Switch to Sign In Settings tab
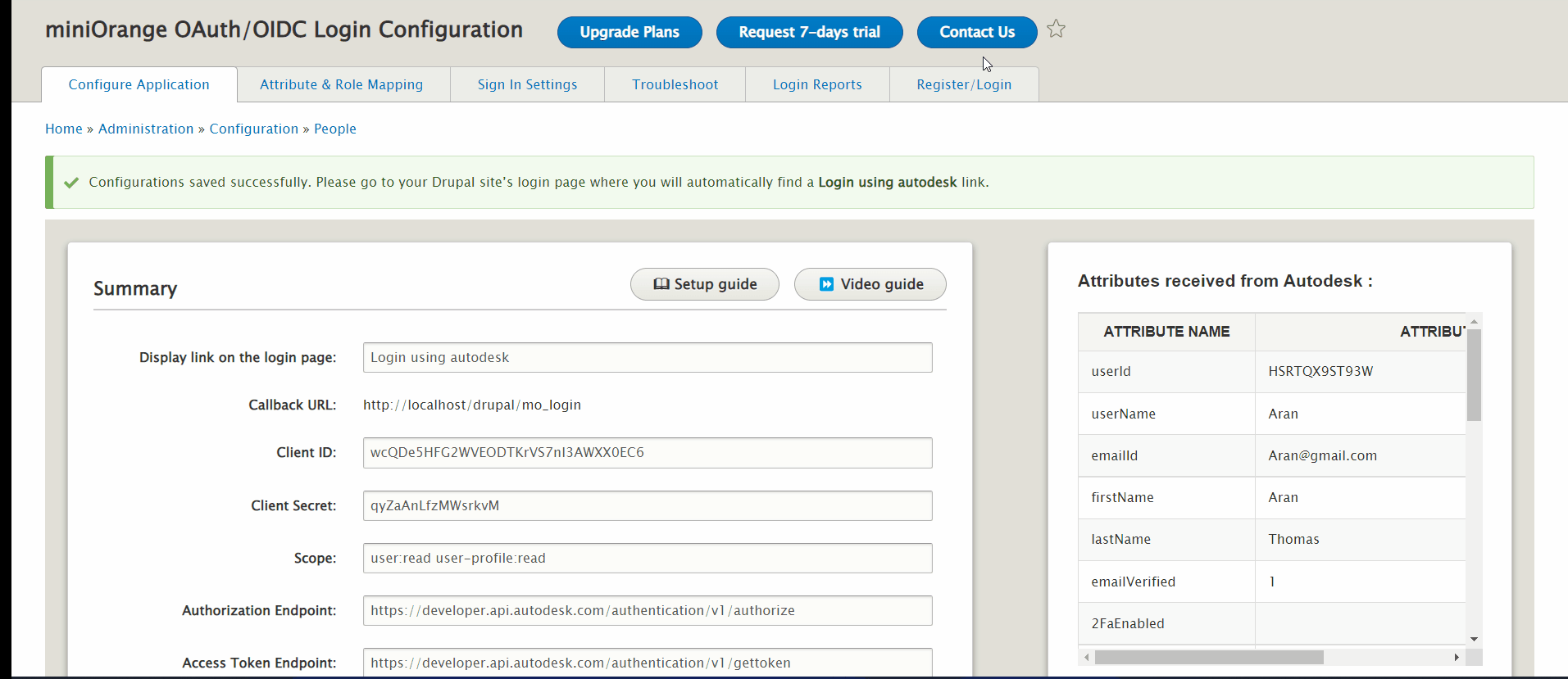This screenshot has width=1568, height=679. click(527, 84)
